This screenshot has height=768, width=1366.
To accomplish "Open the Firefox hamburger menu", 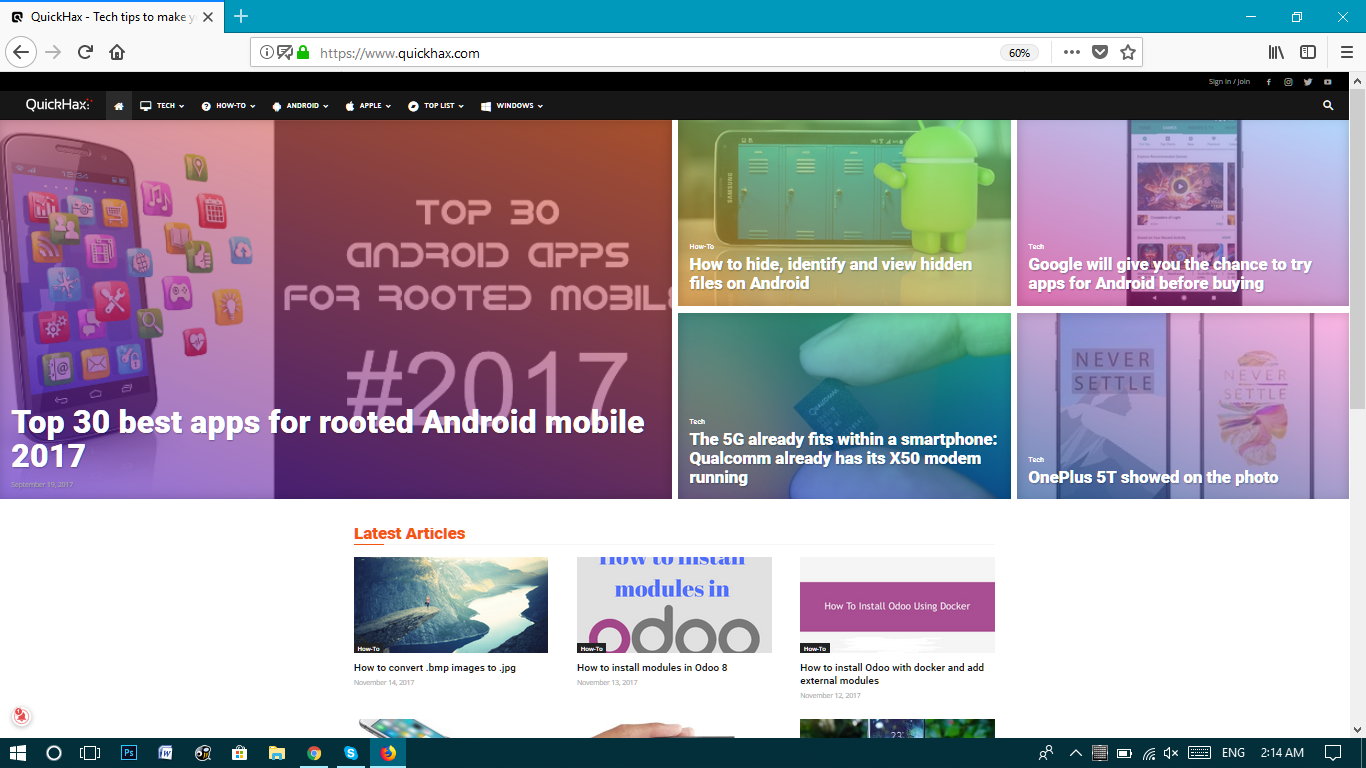I will (1347, 52).
